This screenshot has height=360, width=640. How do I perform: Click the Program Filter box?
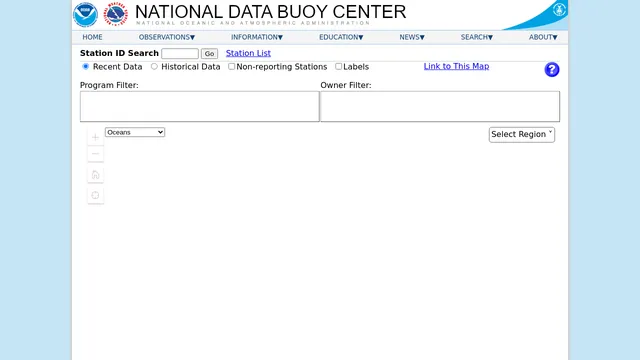(200, 107)
